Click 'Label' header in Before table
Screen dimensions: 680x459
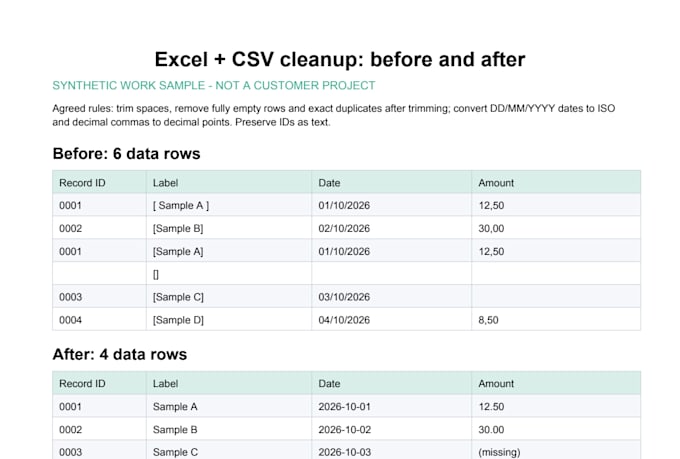[229, 182]
